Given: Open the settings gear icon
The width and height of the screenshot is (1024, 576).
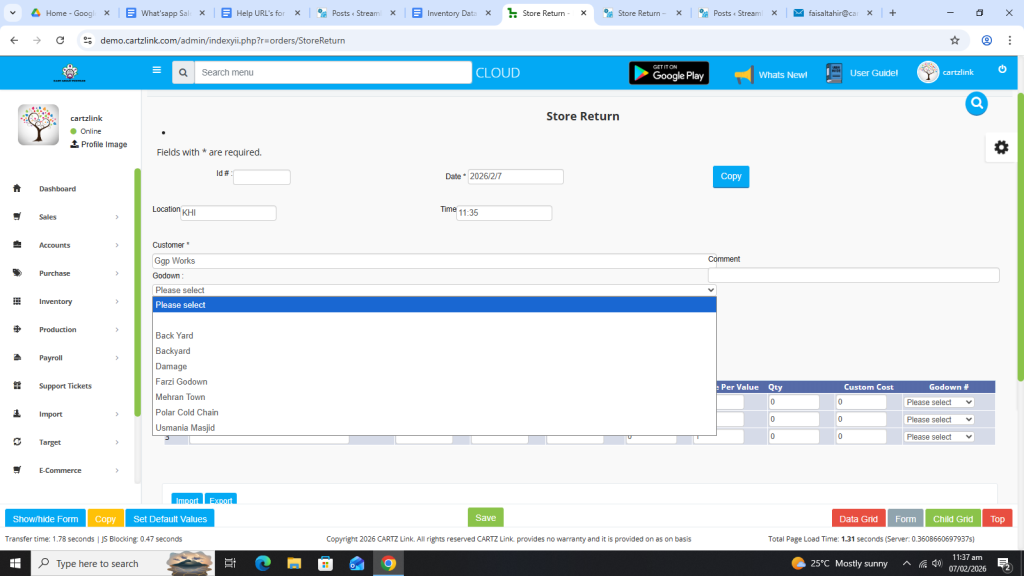Looking at the screenshot, I should (x=1001, y=147).
